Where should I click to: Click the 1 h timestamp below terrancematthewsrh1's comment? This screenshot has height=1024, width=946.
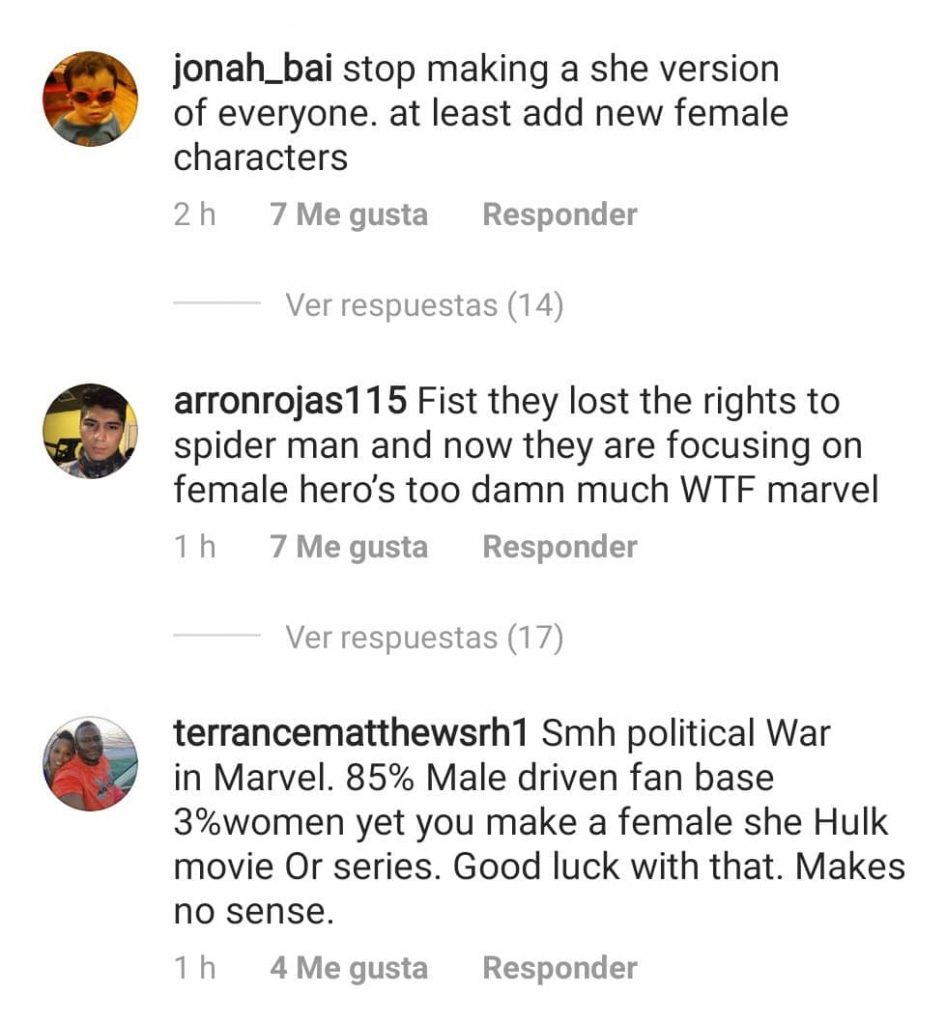195,968
